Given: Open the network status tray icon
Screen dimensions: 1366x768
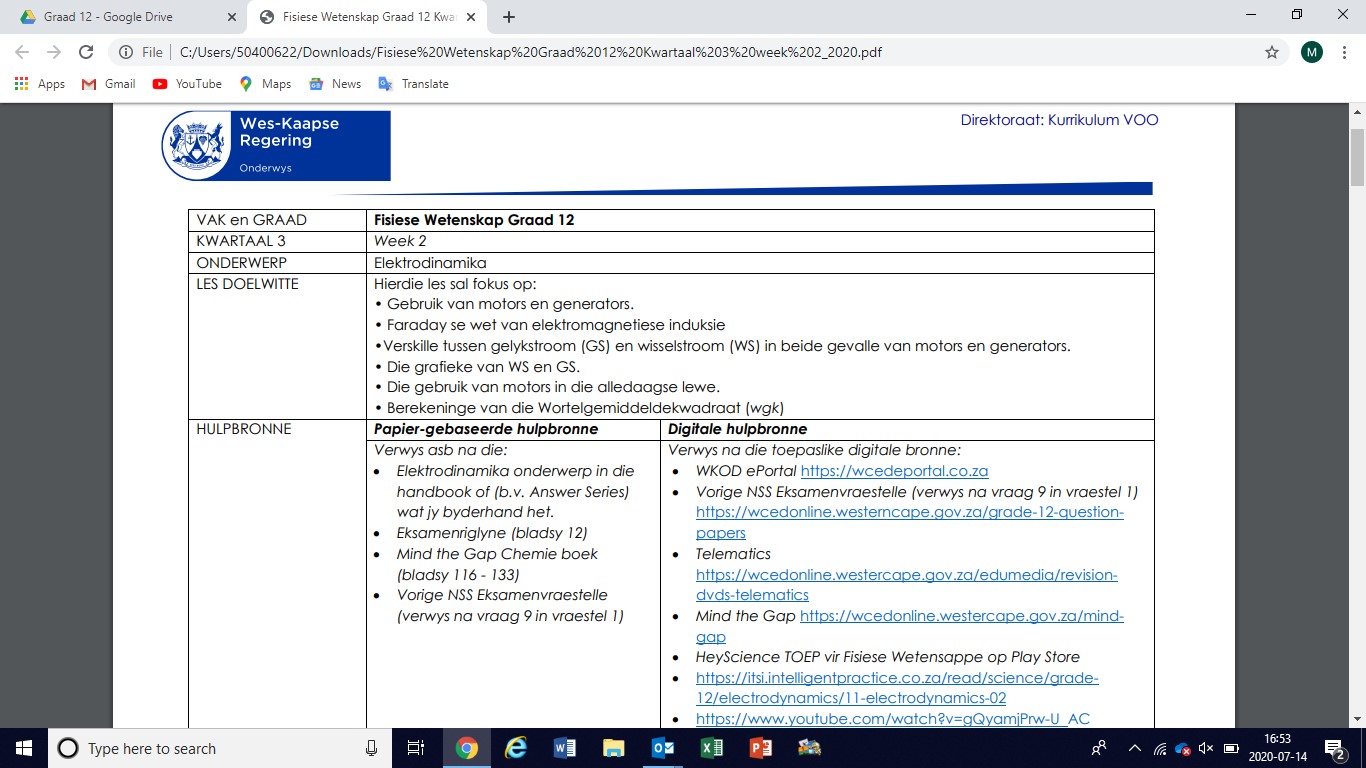Looking at the screenshot, I should [1160, 748].
